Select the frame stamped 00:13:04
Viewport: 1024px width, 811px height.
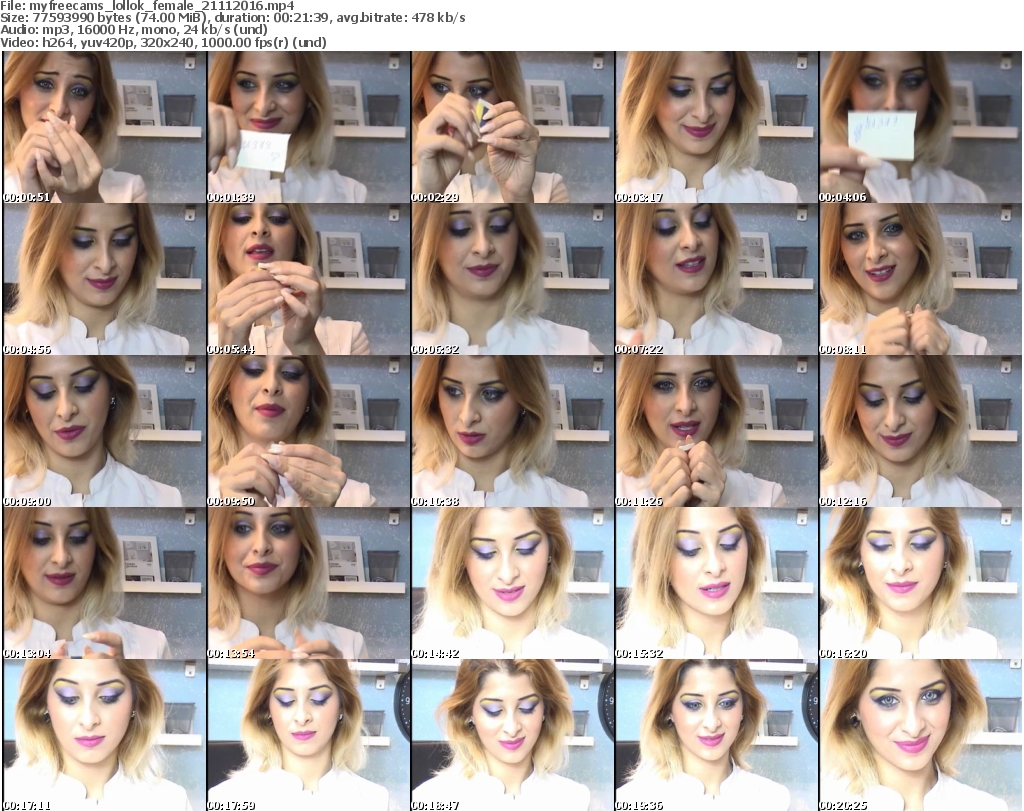click(104, 583)
